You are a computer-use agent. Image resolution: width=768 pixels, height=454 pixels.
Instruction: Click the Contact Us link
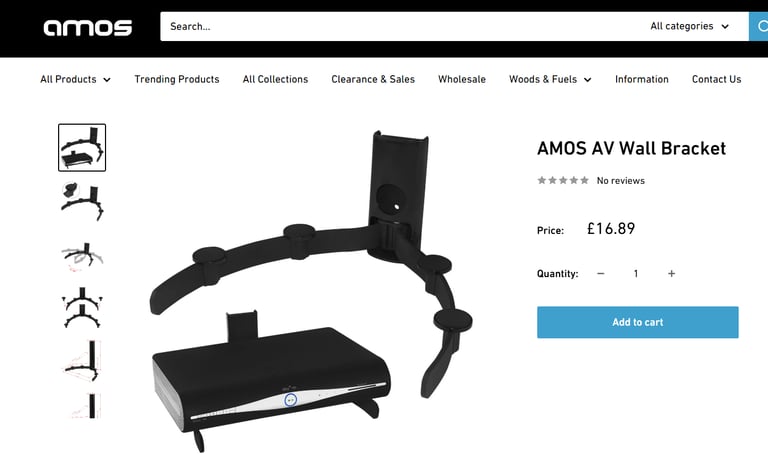[x=717, y=79]
